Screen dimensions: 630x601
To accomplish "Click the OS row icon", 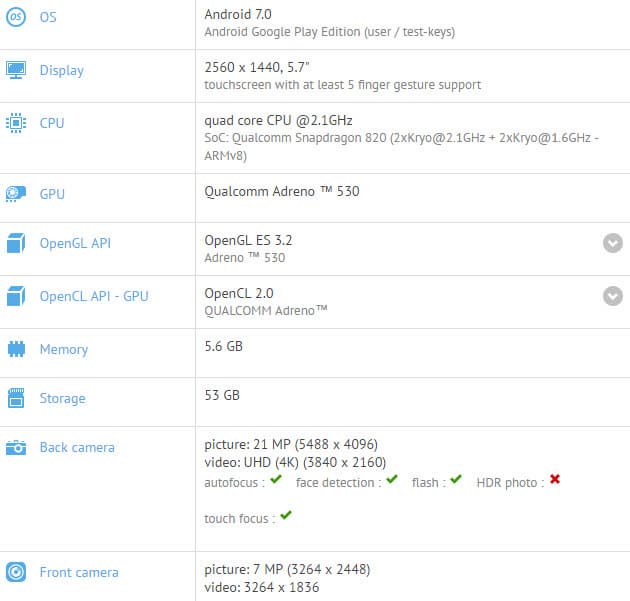I will [16, 17].
